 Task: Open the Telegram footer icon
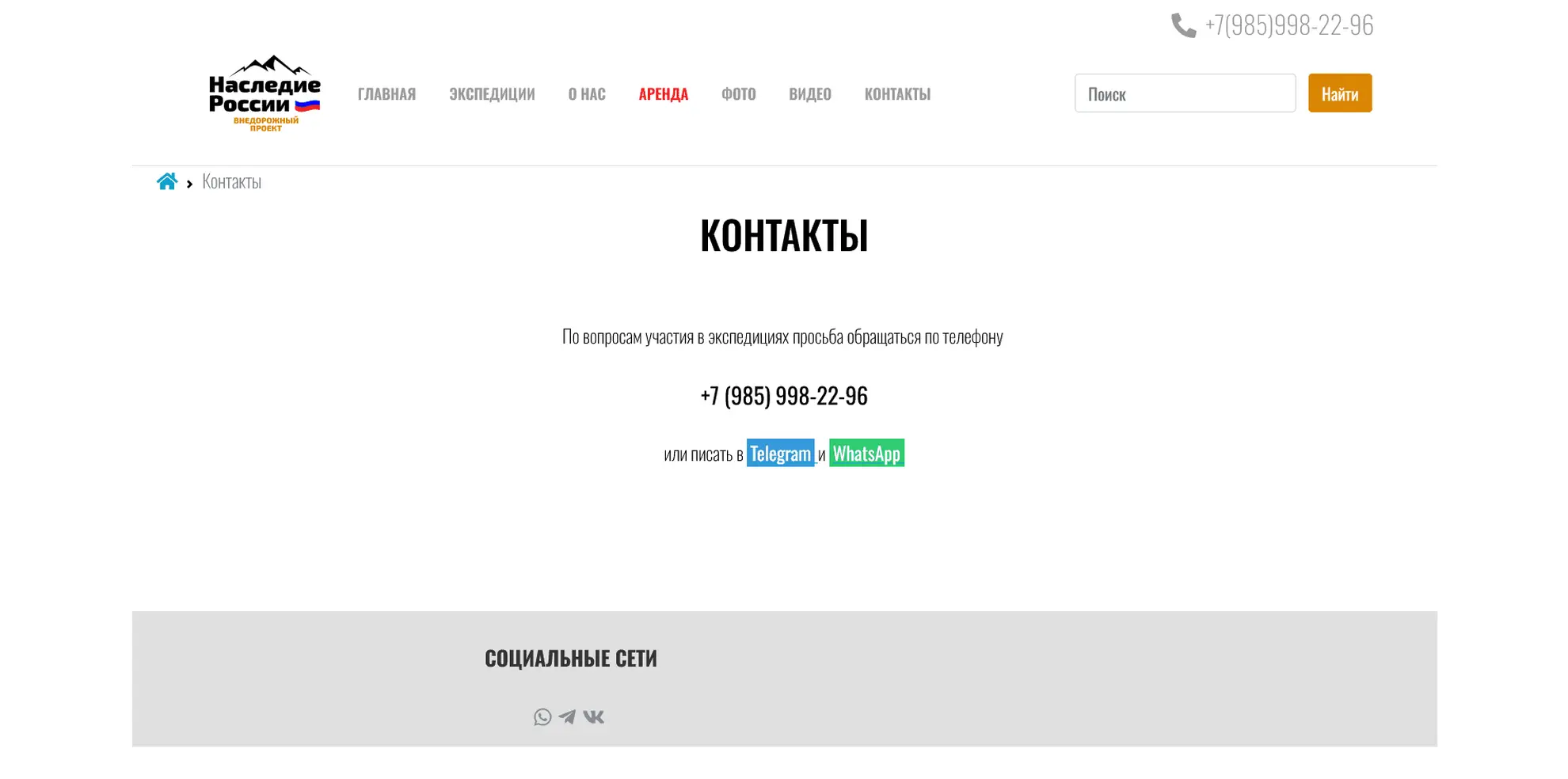coord(567,717)
